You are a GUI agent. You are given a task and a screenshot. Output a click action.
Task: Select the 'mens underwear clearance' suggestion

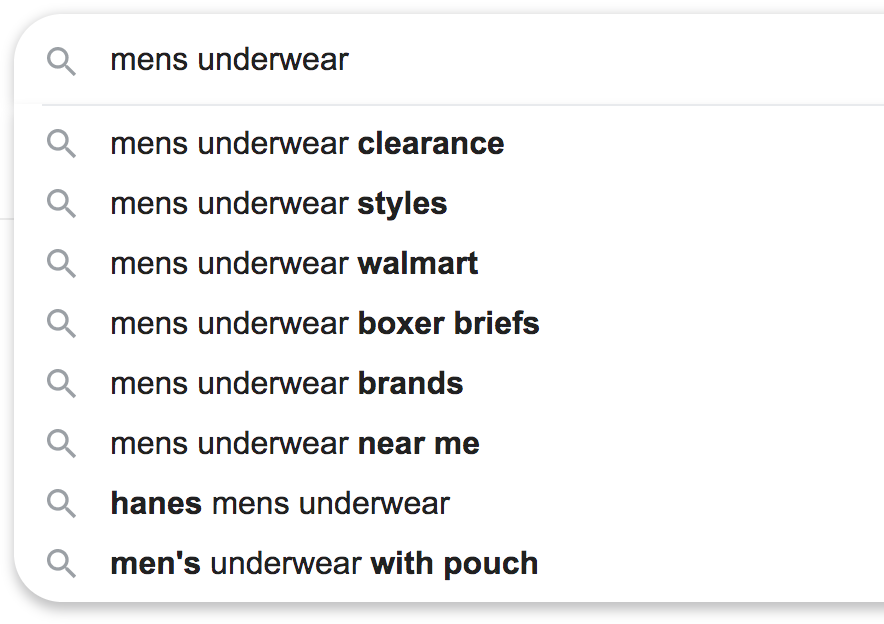coord(307,144)
